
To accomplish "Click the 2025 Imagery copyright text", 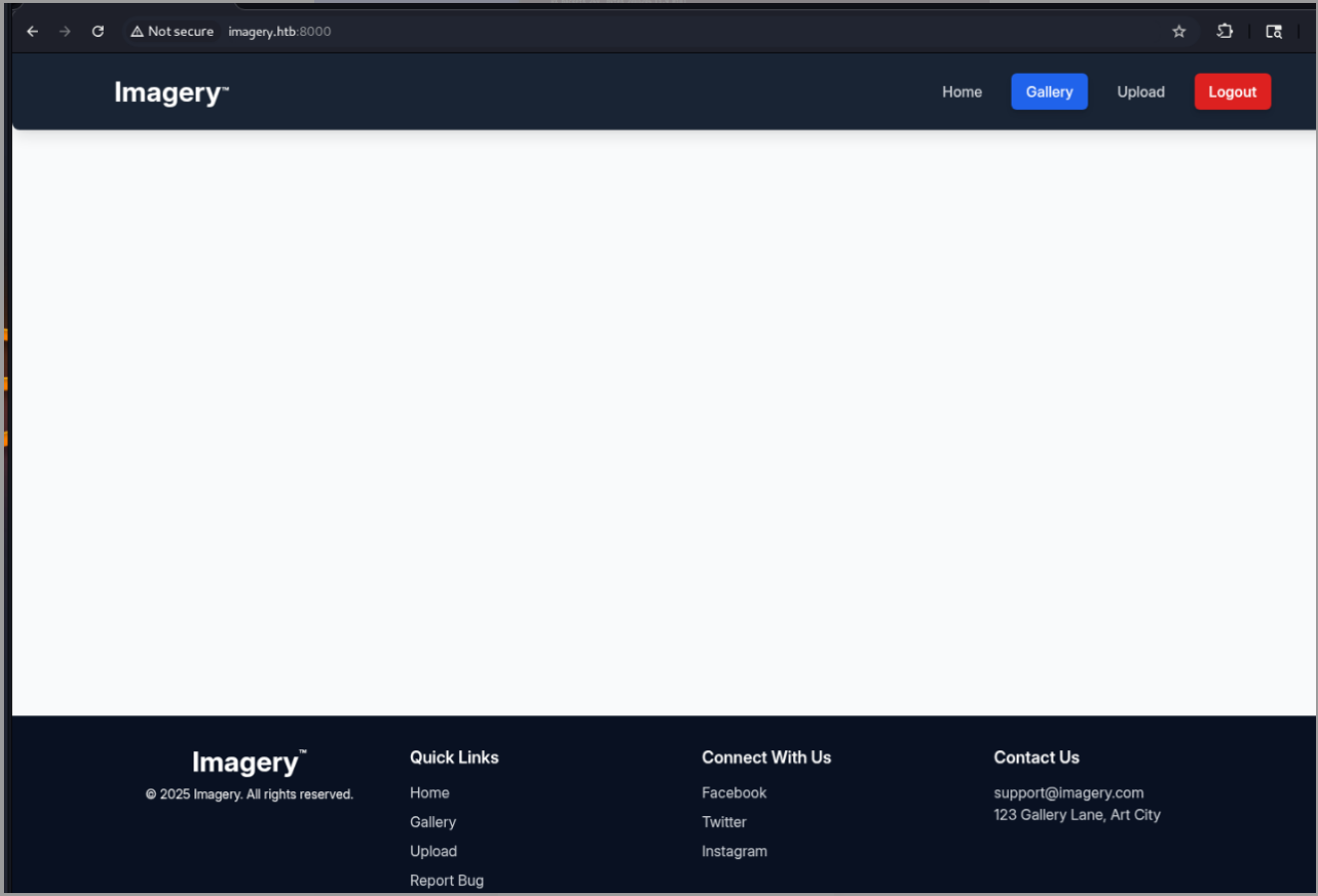I will [249, 794].
